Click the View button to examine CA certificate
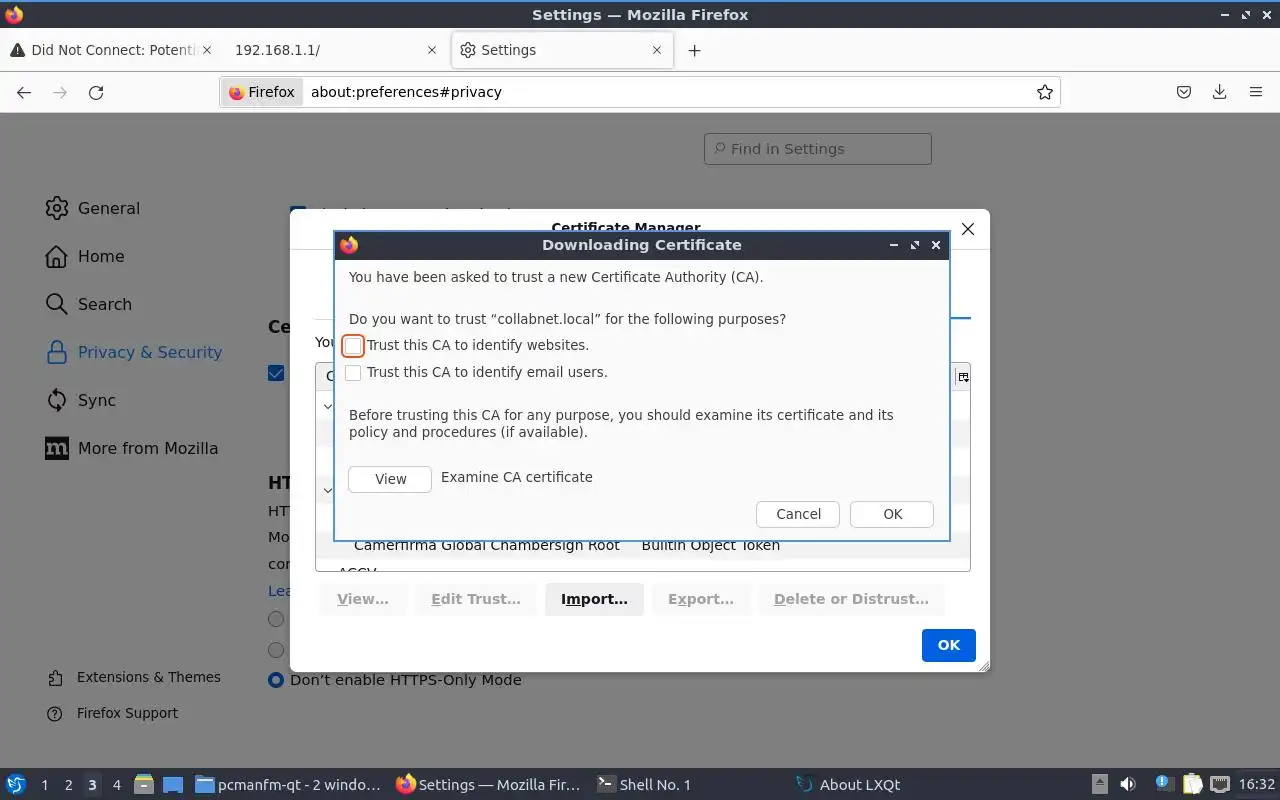 click(x=390, y=479)
